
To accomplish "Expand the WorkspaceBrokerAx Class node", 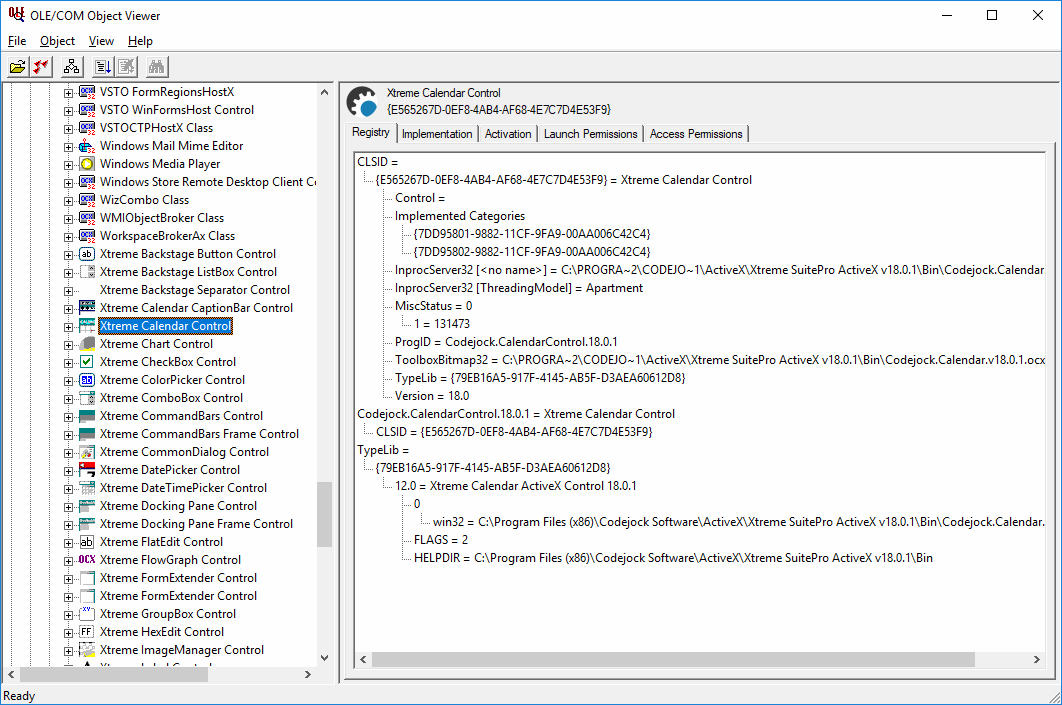I will (x=68, y=236).
